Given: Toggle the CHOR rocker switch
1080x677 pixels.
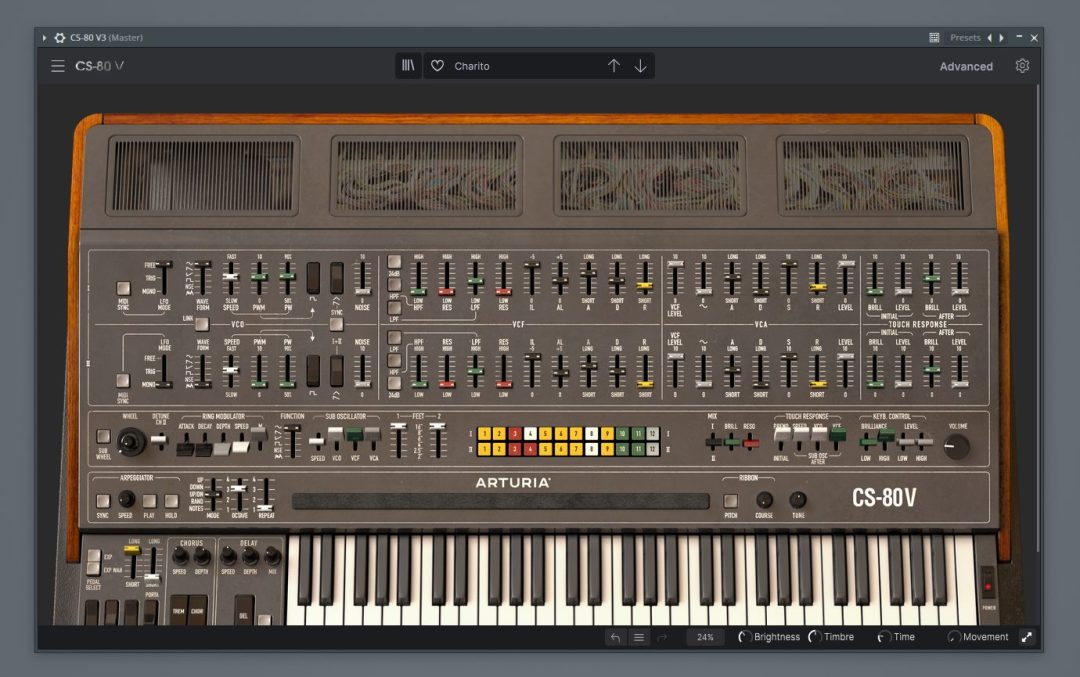Looking at the screenshot, I should 197,610.
